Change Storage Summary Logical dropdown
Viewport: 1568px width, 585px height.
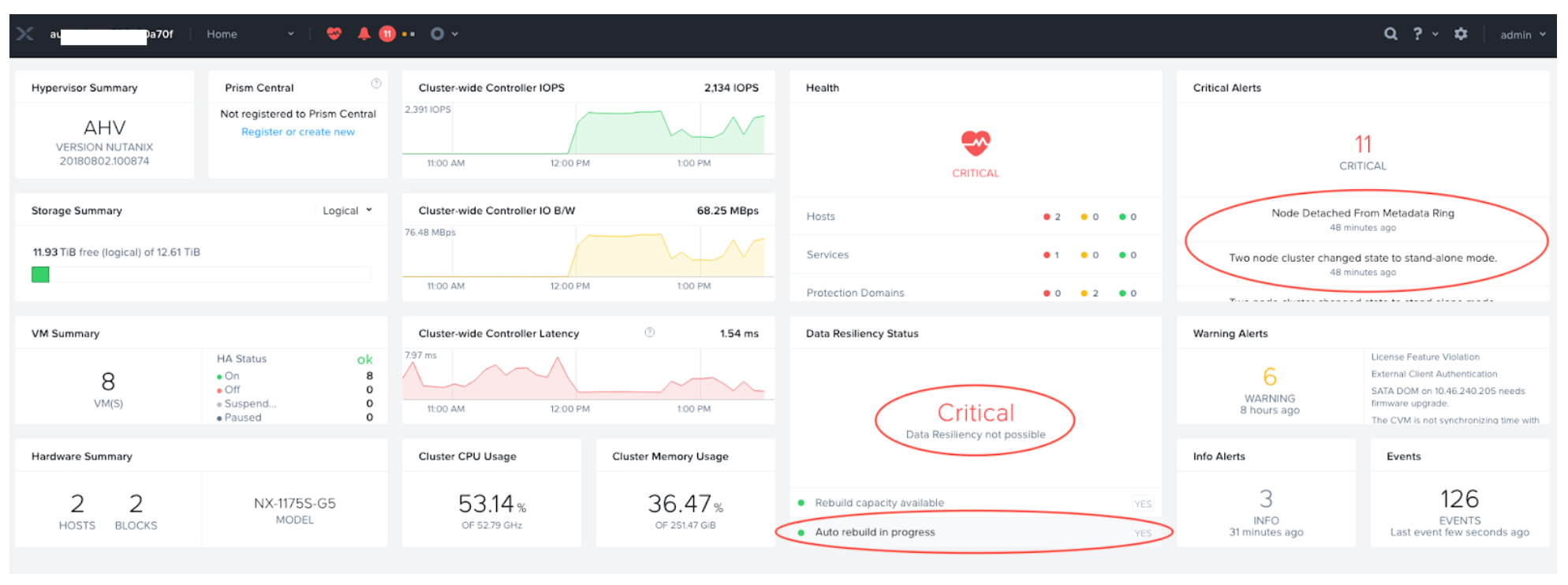click(x=347, y=211)
